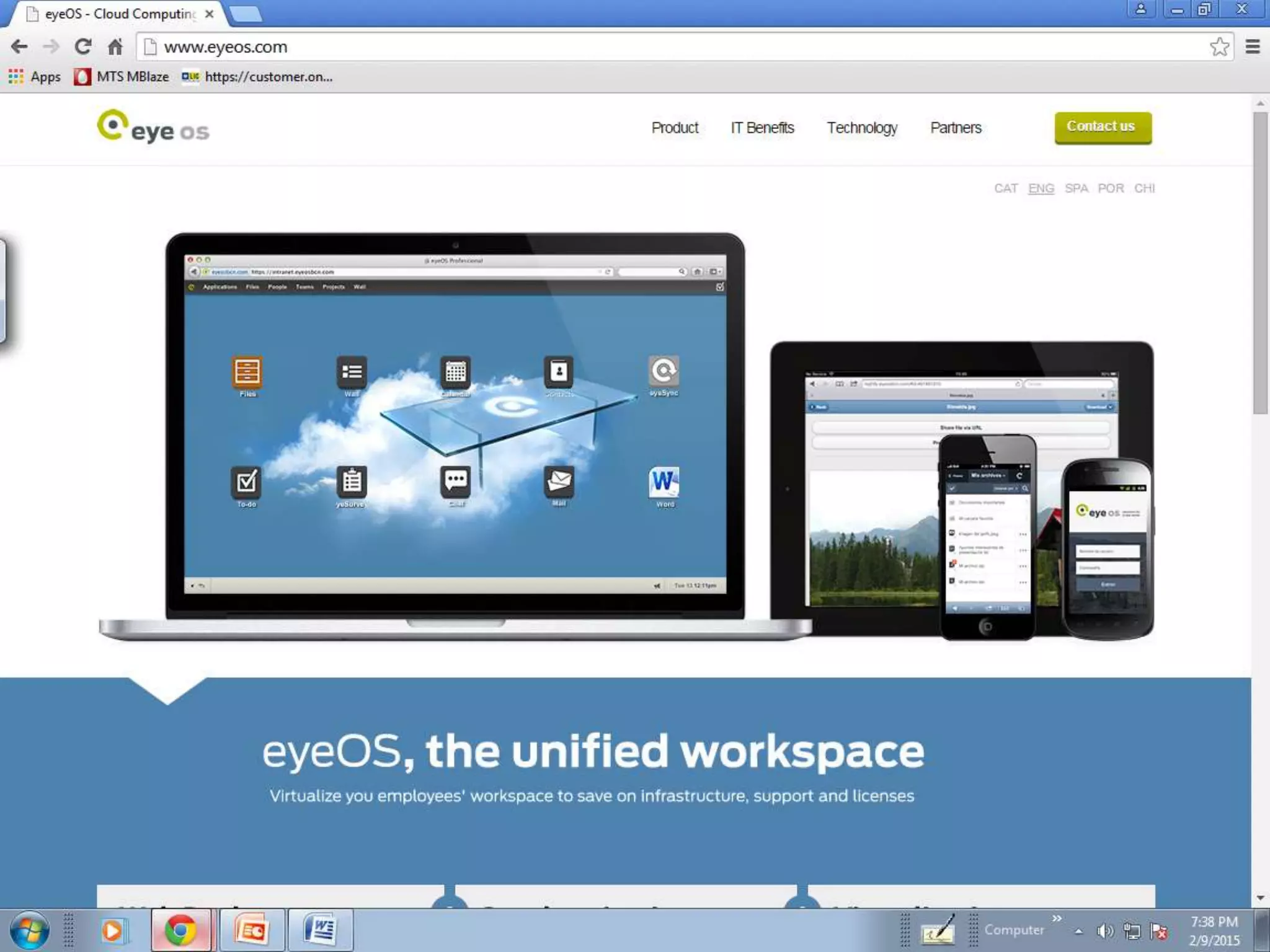Reload the eyeOS page
Screen dimensions: 1270x952
82,46
